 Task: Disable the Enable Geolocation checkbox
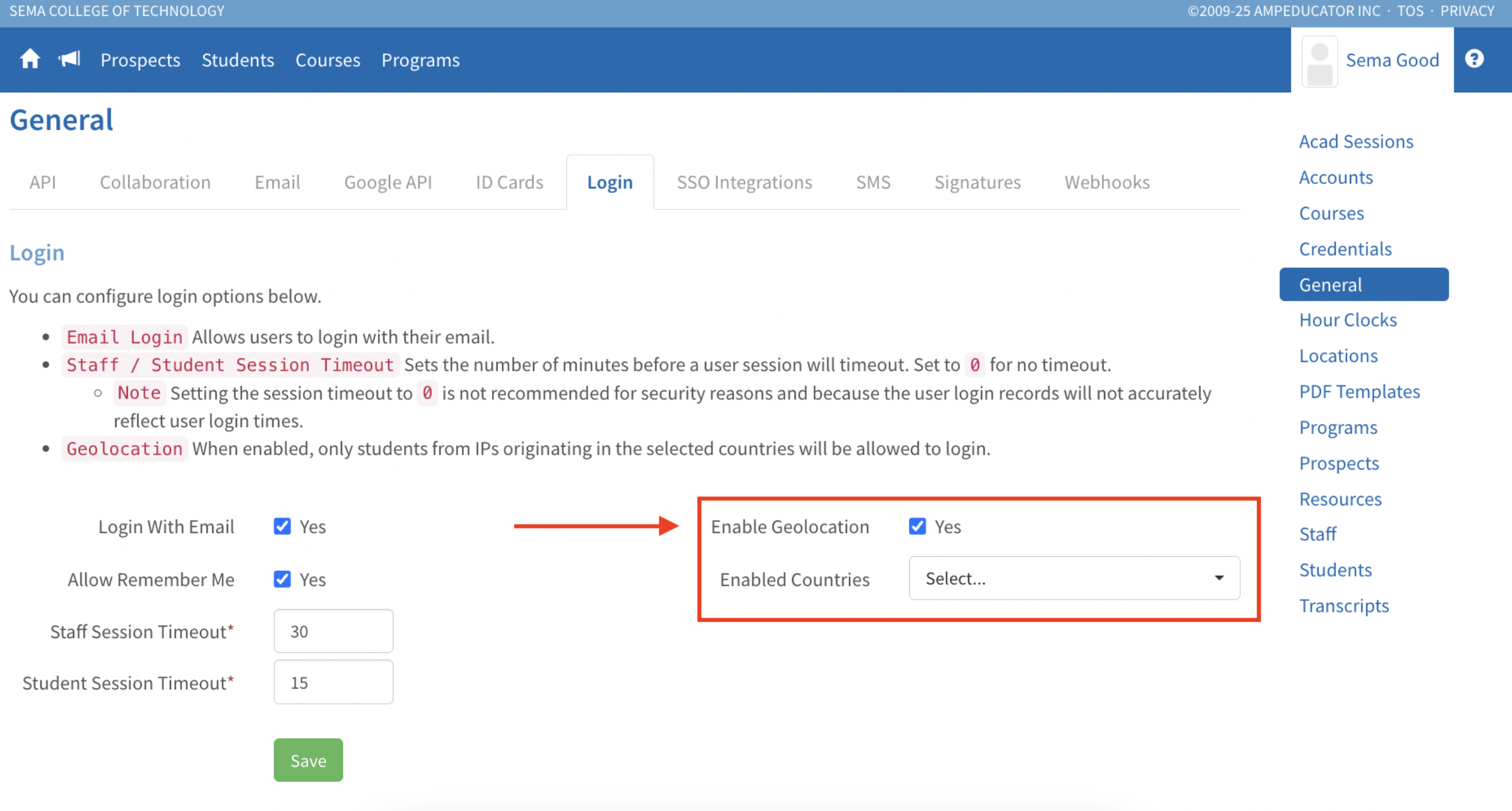(917, 526)
